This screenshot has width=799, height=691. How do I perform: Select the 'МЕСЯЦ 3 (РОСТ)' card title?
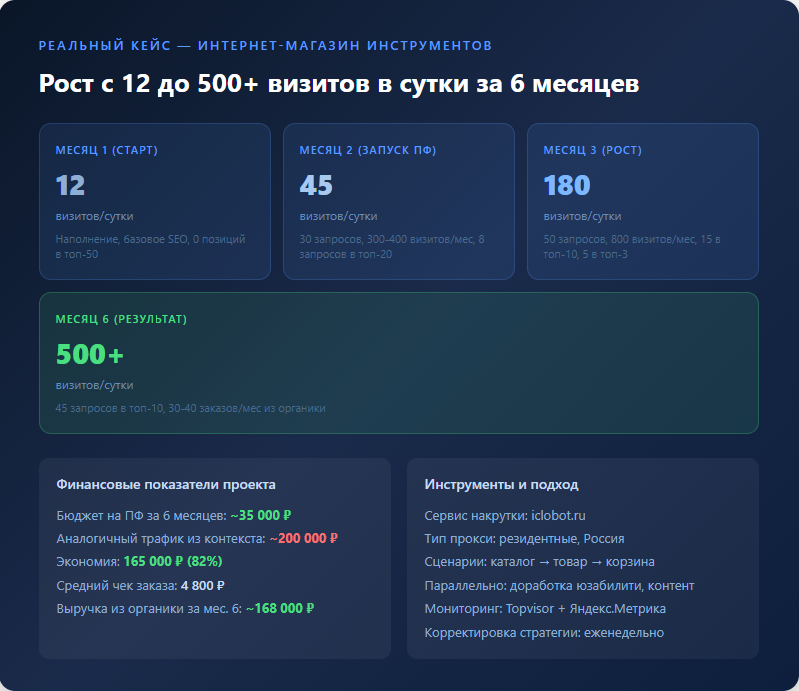[x=593, y=150]
